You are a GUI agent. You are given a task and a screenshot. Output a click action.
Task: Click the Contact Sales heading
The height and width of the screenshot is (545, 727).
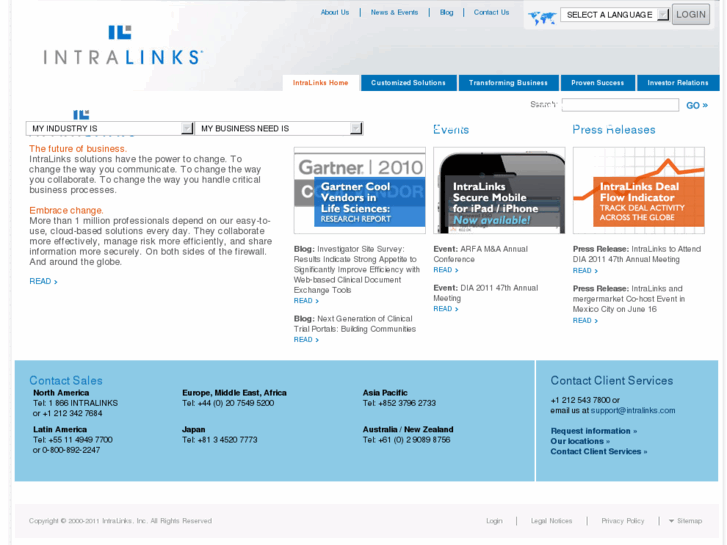[66, 380]
